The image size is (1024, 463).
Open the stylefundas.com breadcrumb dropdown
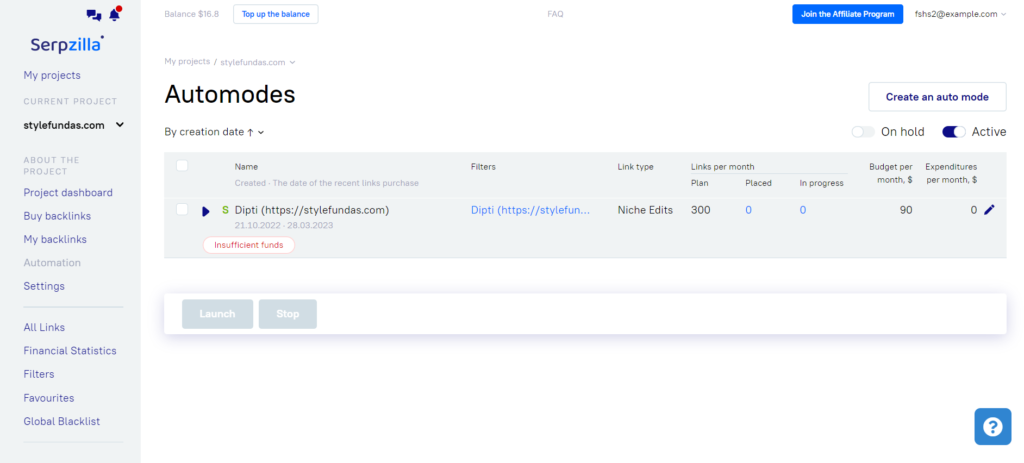[258, 62]
